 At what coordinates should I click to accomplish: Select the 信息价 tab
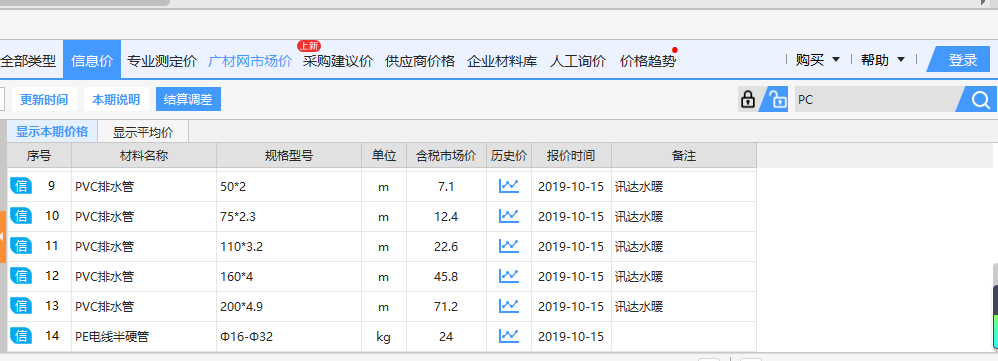point(92,61)
